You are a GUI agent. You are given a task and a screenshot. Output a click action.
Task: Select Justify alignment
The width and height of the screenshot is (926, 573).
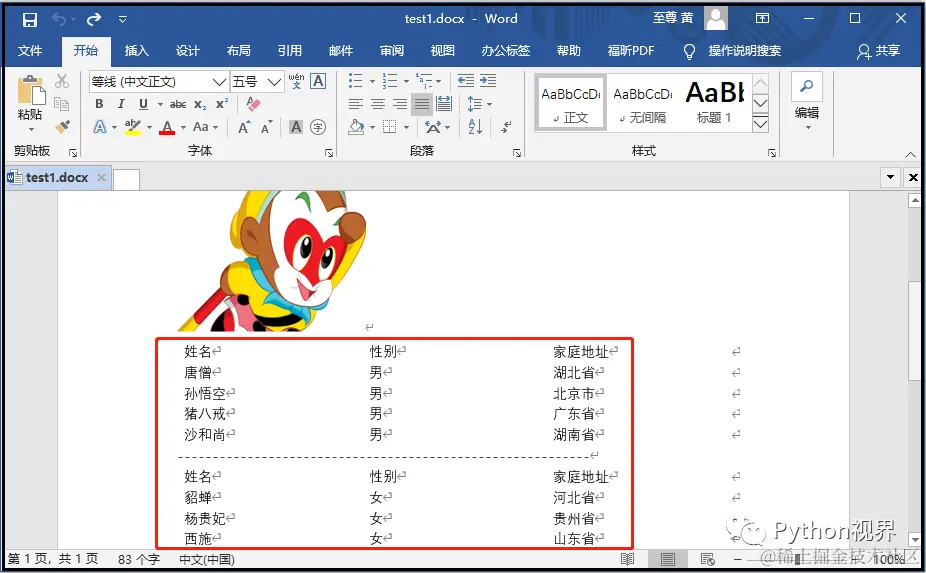point(422,105)
